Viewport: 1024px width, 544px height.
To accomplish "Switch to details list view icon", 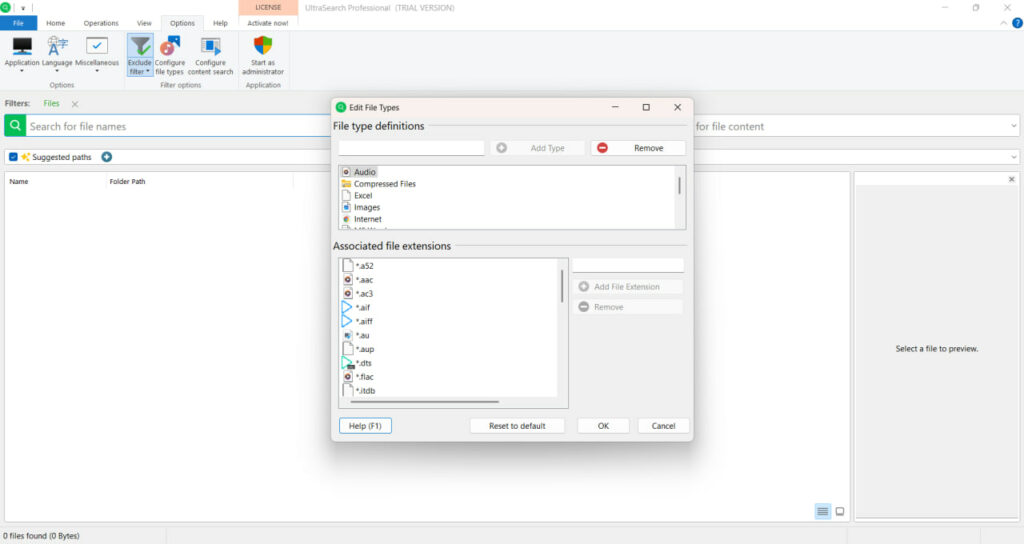I will [x=823, y=511].
